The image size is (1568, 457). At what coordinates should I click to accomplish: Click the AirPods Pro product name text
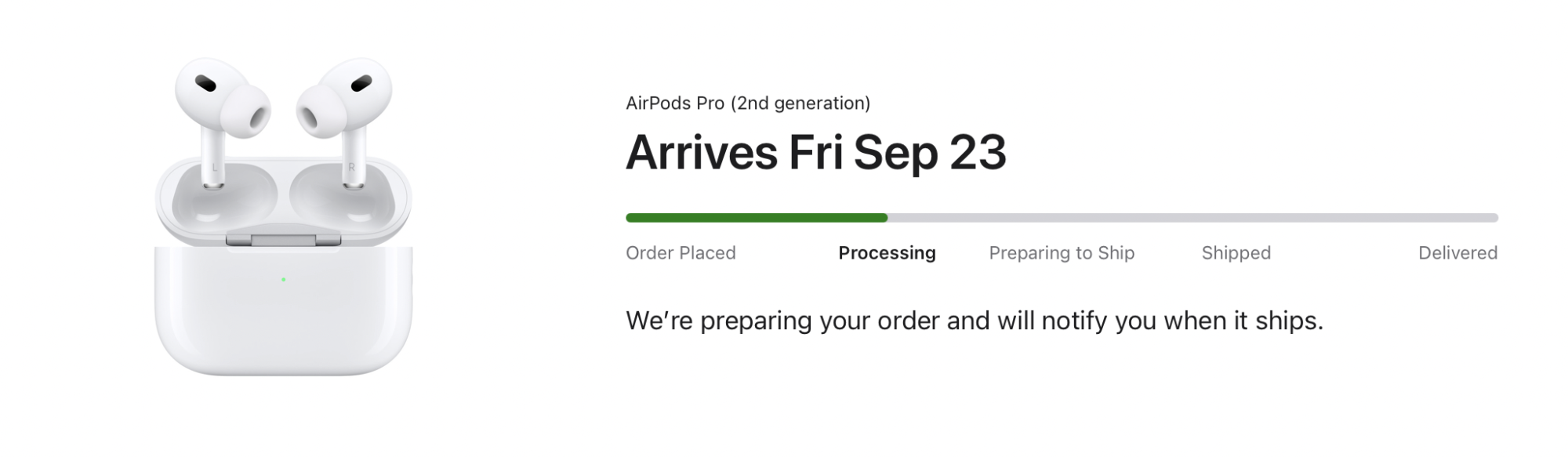point(747,103)
